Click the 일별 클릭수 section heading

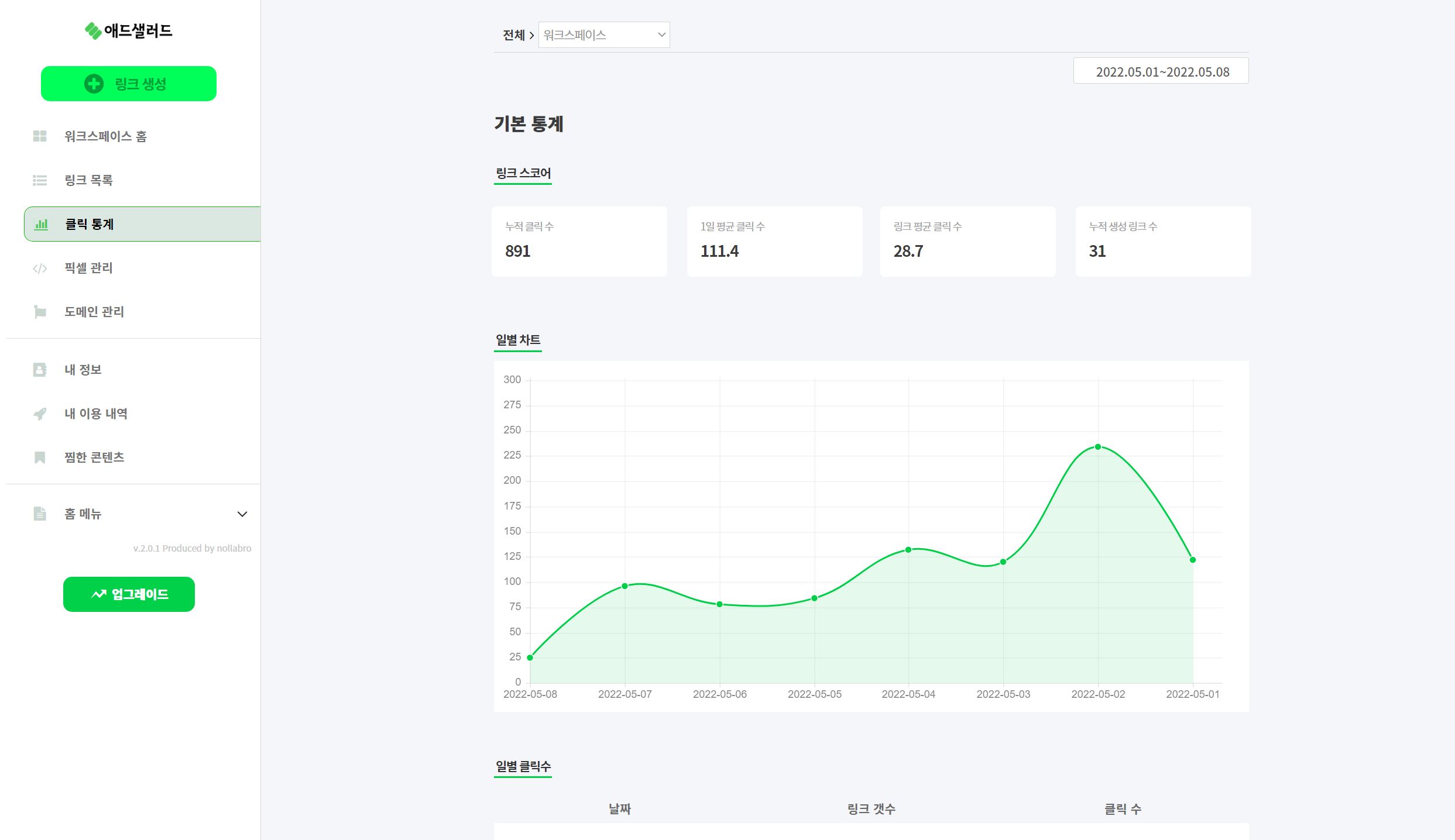point(523,766)
